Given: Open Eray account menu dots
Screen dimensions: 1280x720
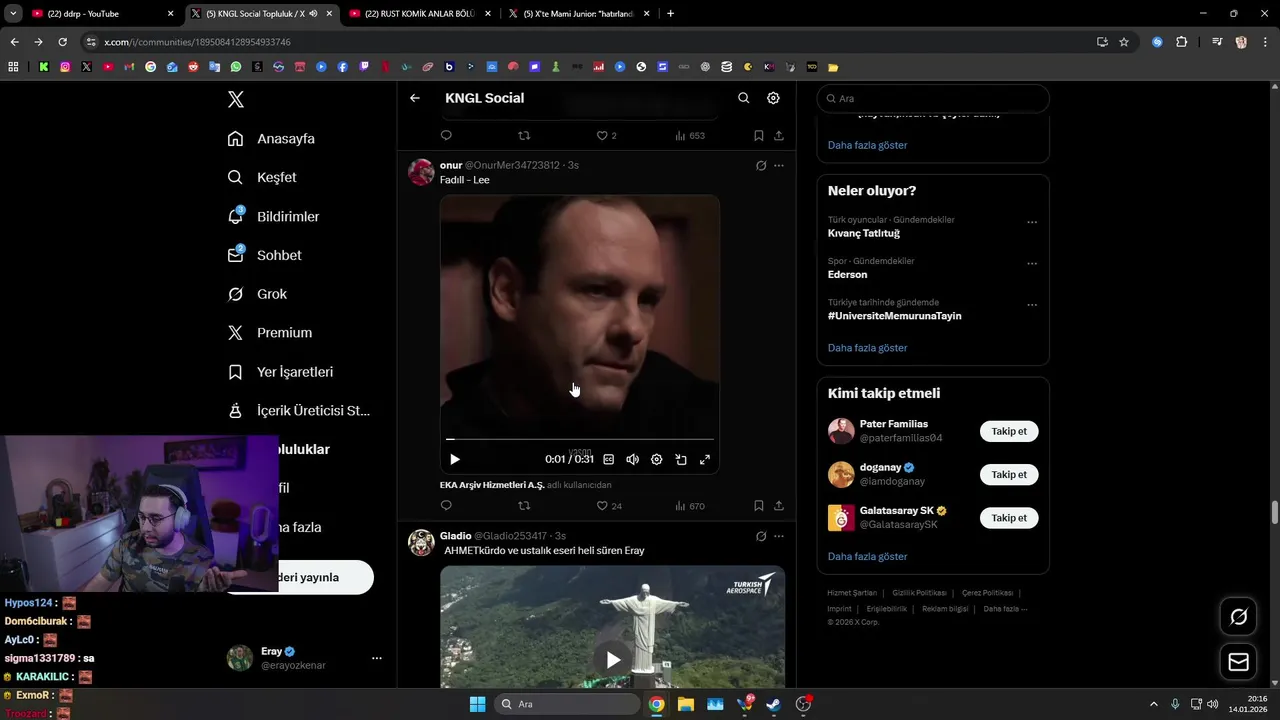Looking at the screenshot, I should 377,658.
